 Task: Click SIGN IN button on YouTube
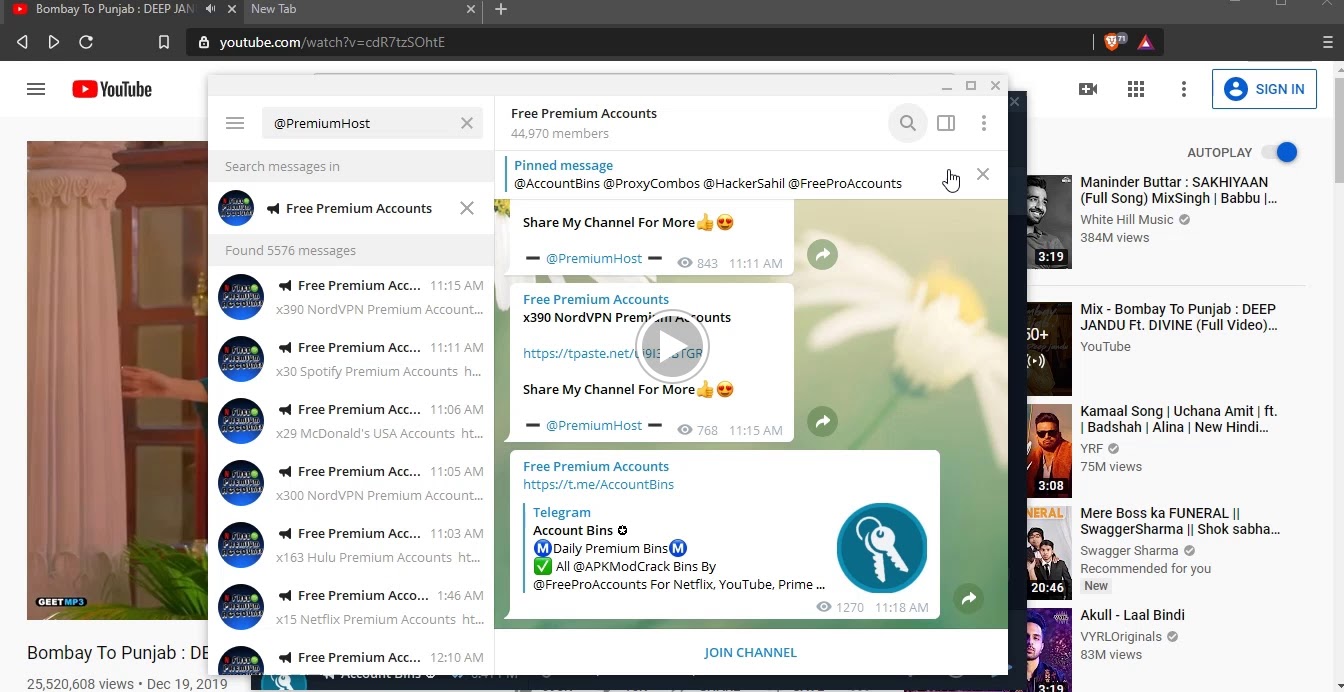click(x=1264, y=89)
